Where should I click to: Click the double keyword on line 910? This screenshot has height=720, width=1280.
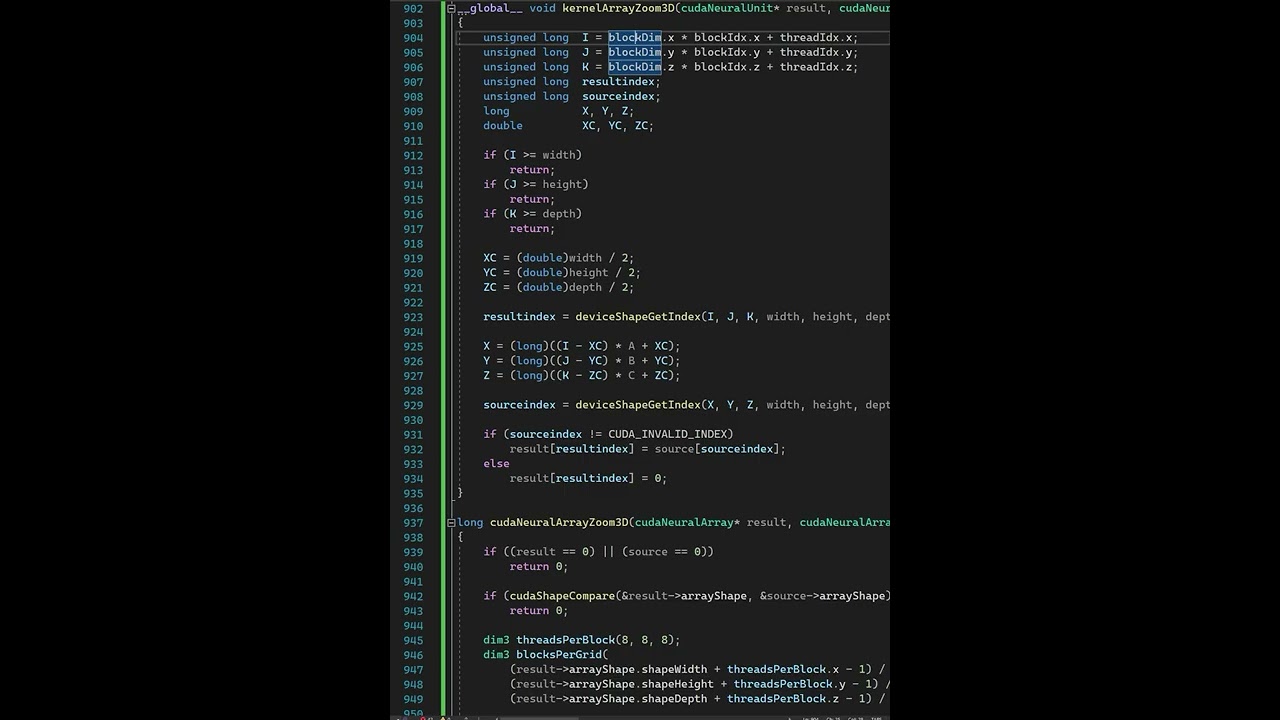coord(503,126)
